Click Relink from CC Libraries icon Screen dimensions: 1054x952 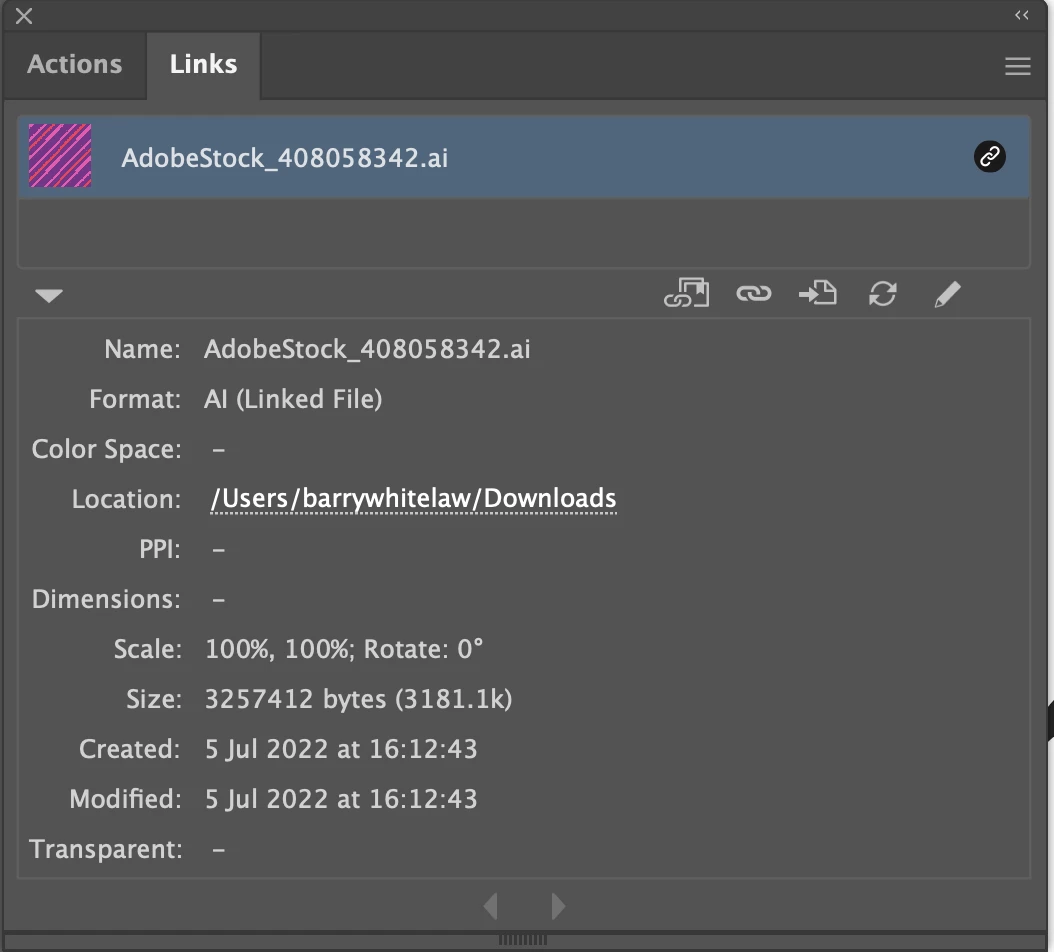[686, 293]
